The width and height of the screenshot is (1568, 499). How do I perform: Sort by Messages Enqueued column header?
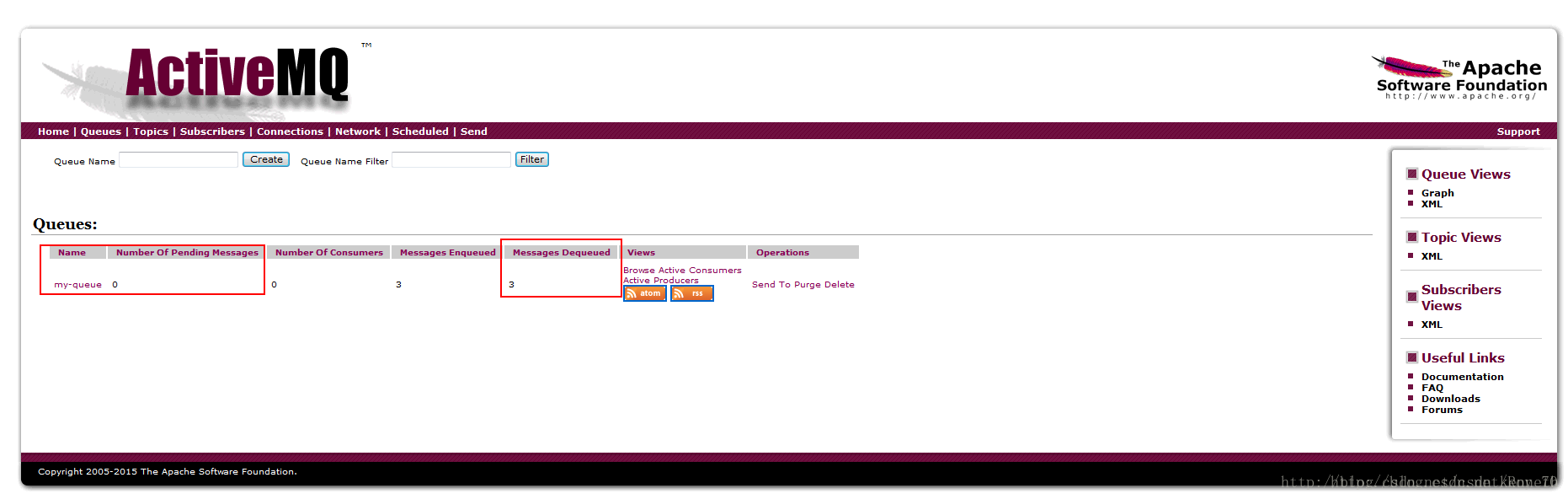point(448,253)
